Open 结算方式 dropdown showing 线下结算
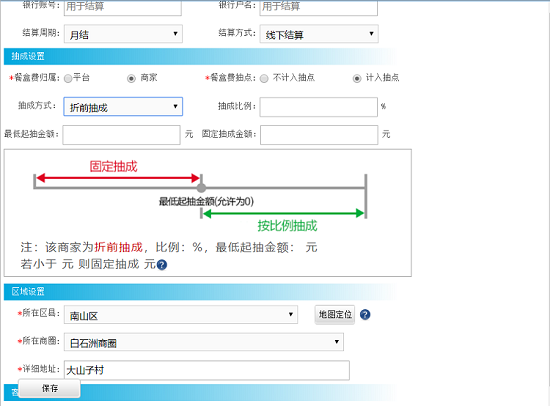The height and width of the screenshot is (406, 550). coord(319,34)
